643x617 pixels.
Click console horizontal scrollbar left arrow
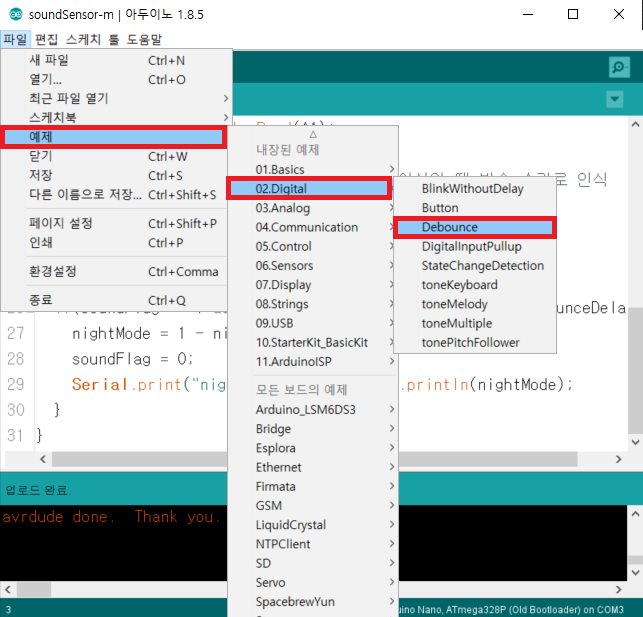(8, 590)
